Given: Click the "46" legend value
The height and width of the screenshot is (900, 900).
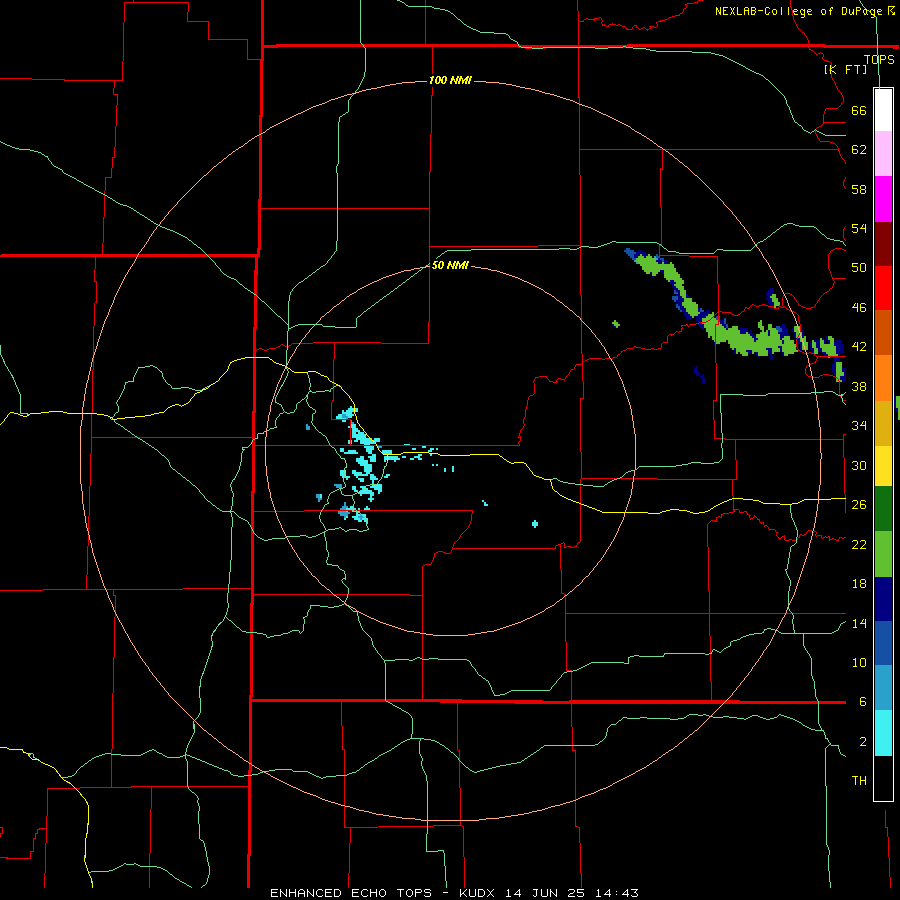Looking at the screenshot, I should point(859,308).
